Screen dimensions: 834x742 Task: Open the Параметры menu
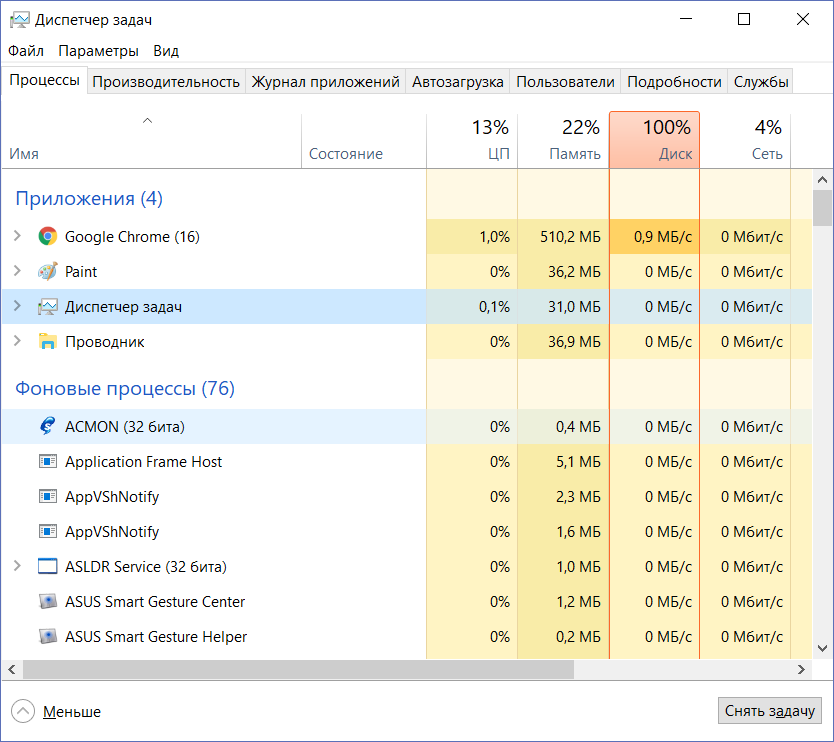click(98, 51)
